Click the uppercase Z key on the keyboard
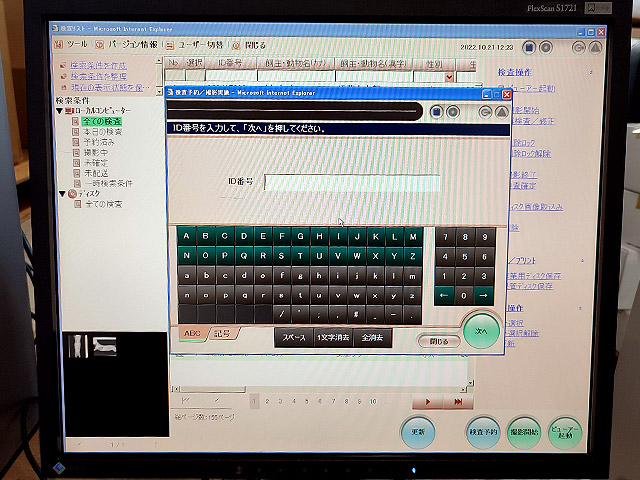This screenshot has width=640, height=480. point(413,256)
